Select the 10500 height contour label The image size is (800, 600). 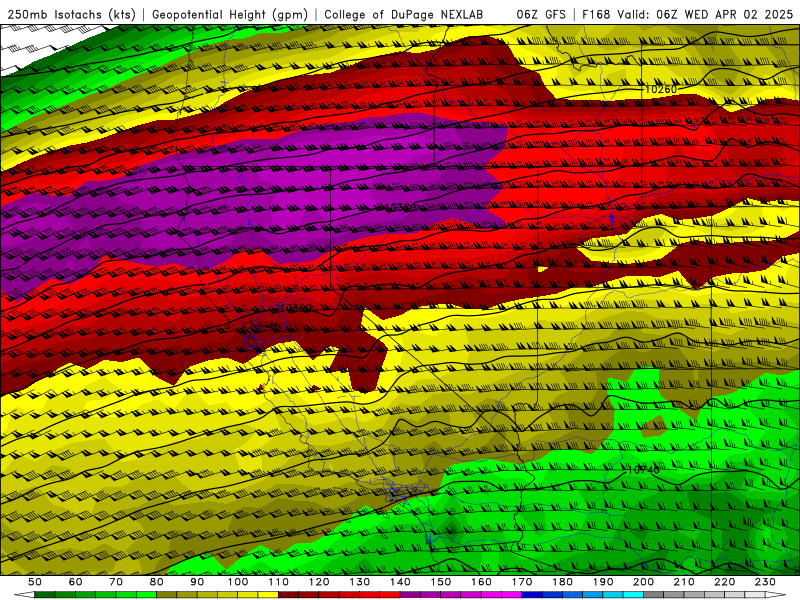coord(296,308)
